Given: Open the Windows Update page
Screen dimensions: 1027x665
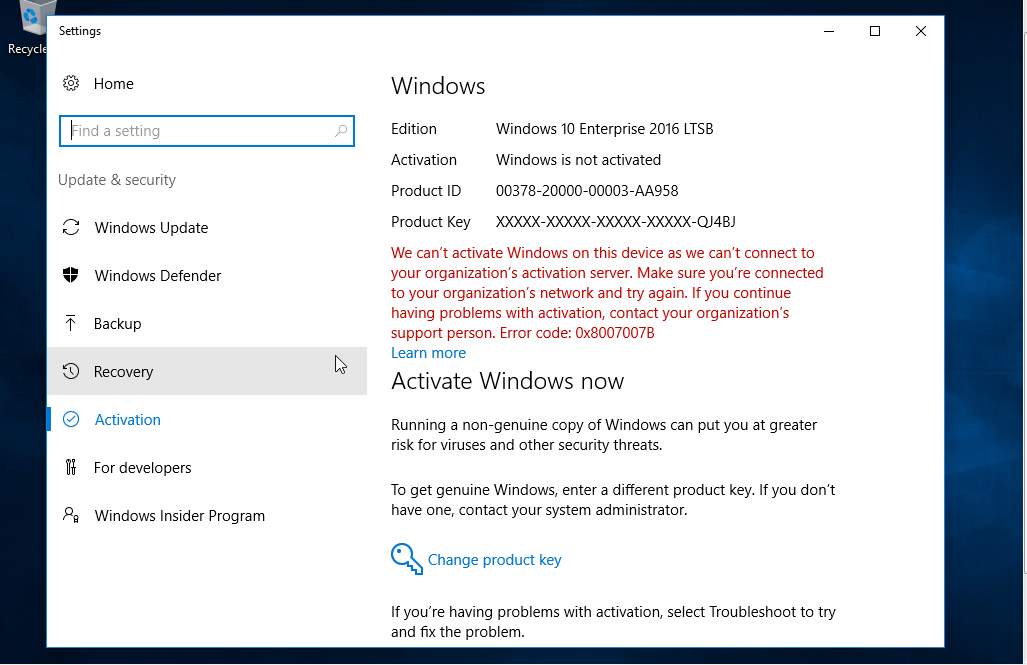Looking at the screenshot, I should (x=207, y=227).
